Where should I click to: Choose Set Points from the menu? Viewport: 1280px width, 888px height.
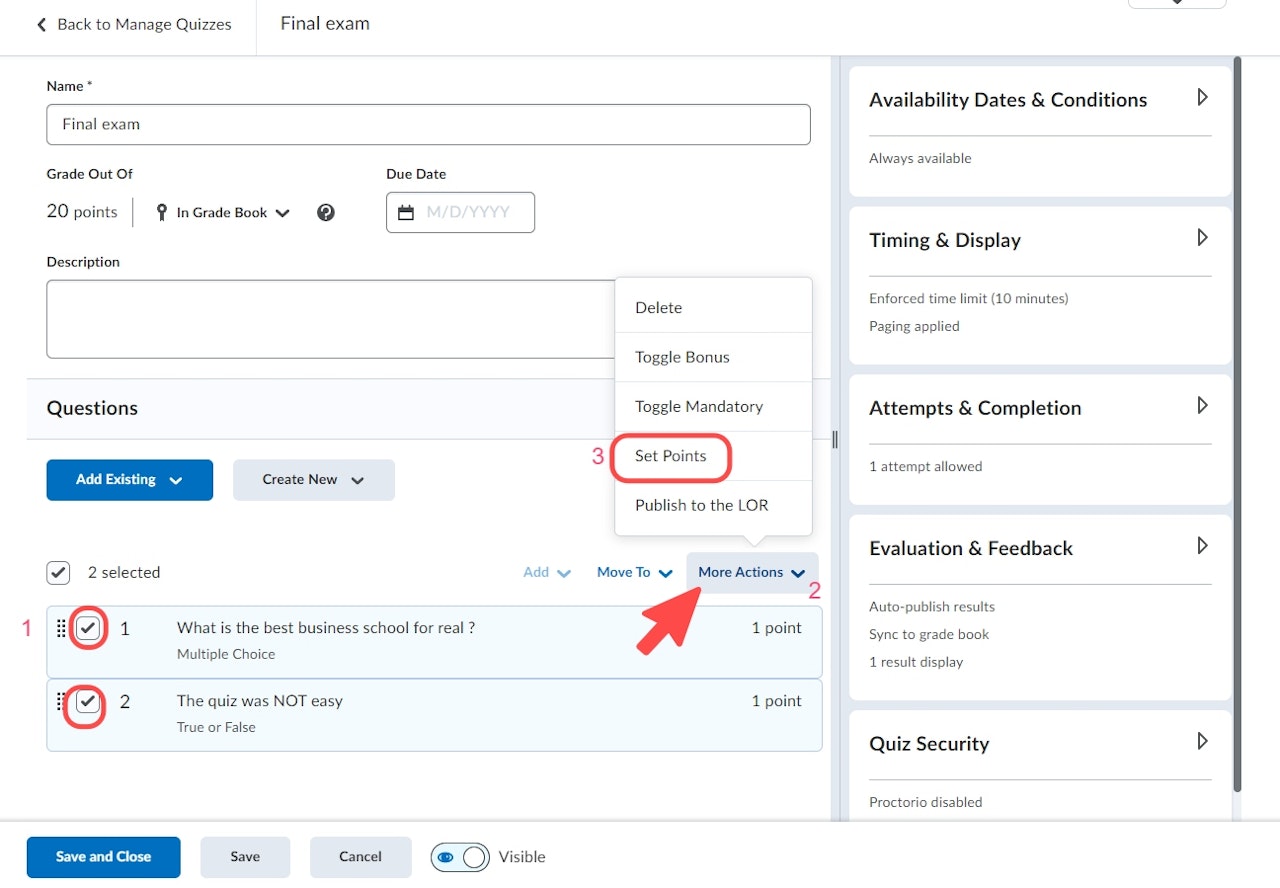click(x=671, y=456)
